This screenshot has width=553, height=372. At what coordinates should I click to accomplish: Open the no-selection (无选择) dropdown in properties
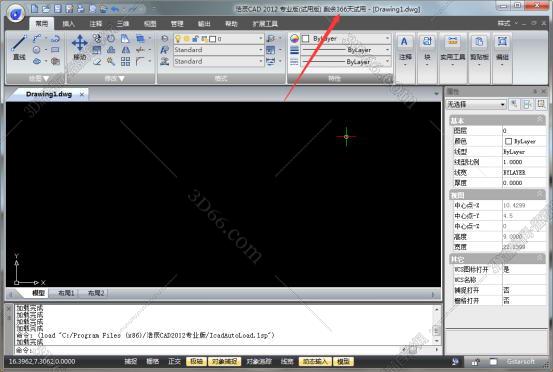(476, 104)
